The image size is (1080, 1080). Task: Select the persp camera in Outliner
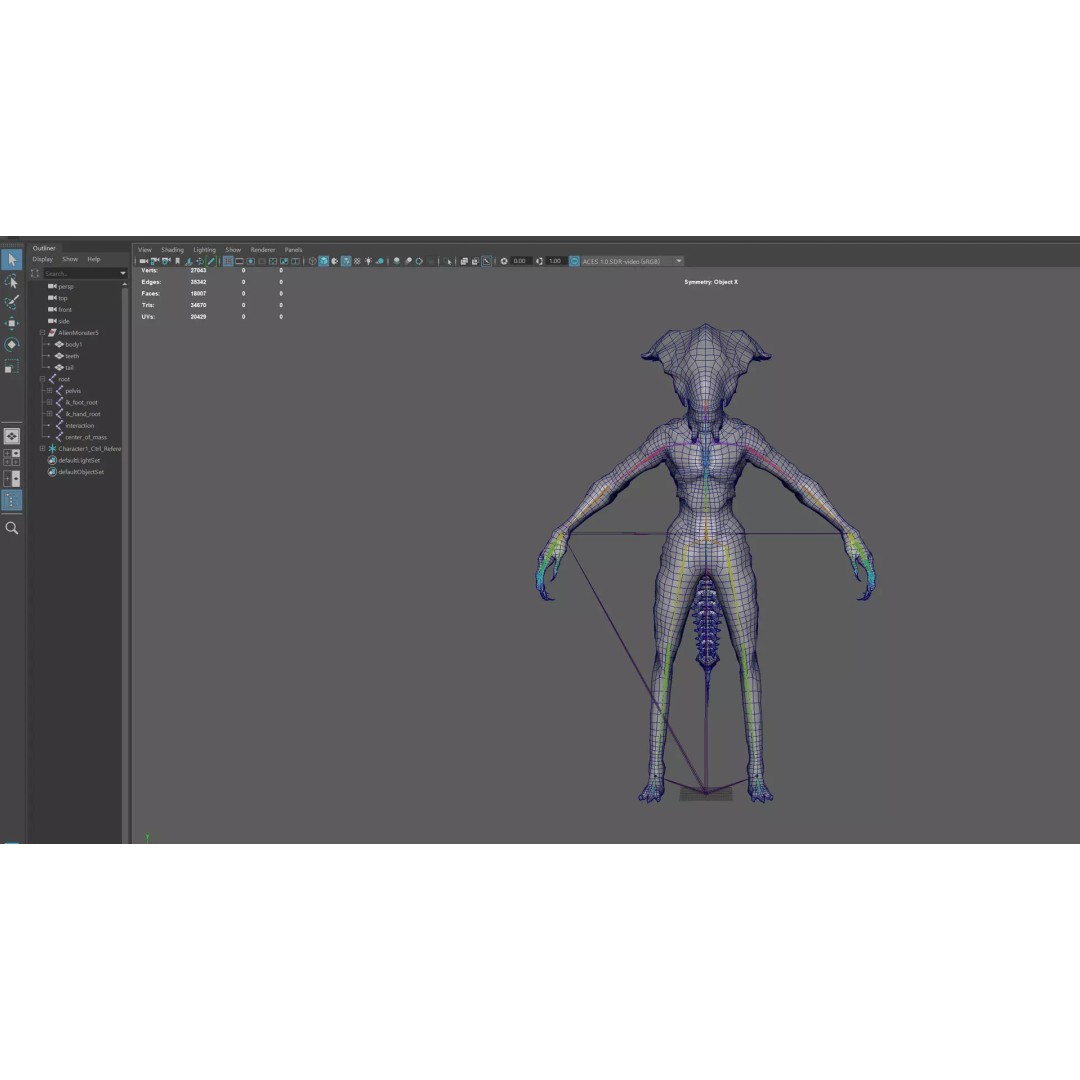tap(61, 287)
